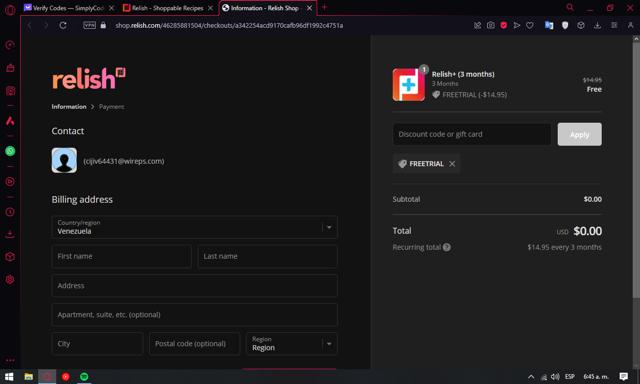Open WhatsApp in the sidebar
The width and height of the screenshot is (640, 384).
10,151
